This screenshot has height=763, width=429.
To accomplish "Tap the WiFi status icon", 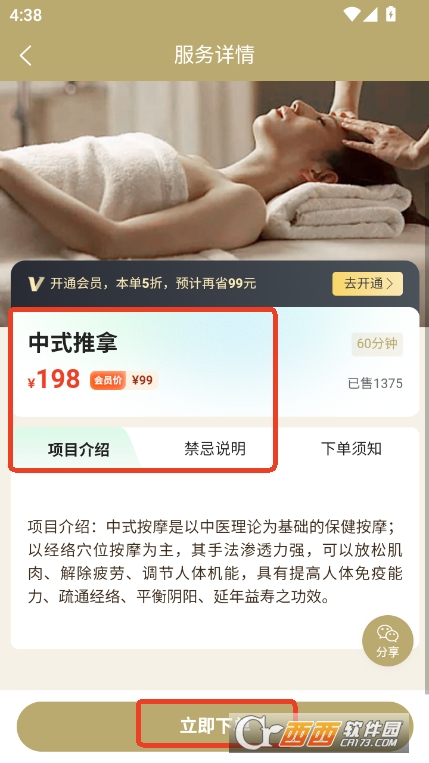I will click(x=352, y=15).
